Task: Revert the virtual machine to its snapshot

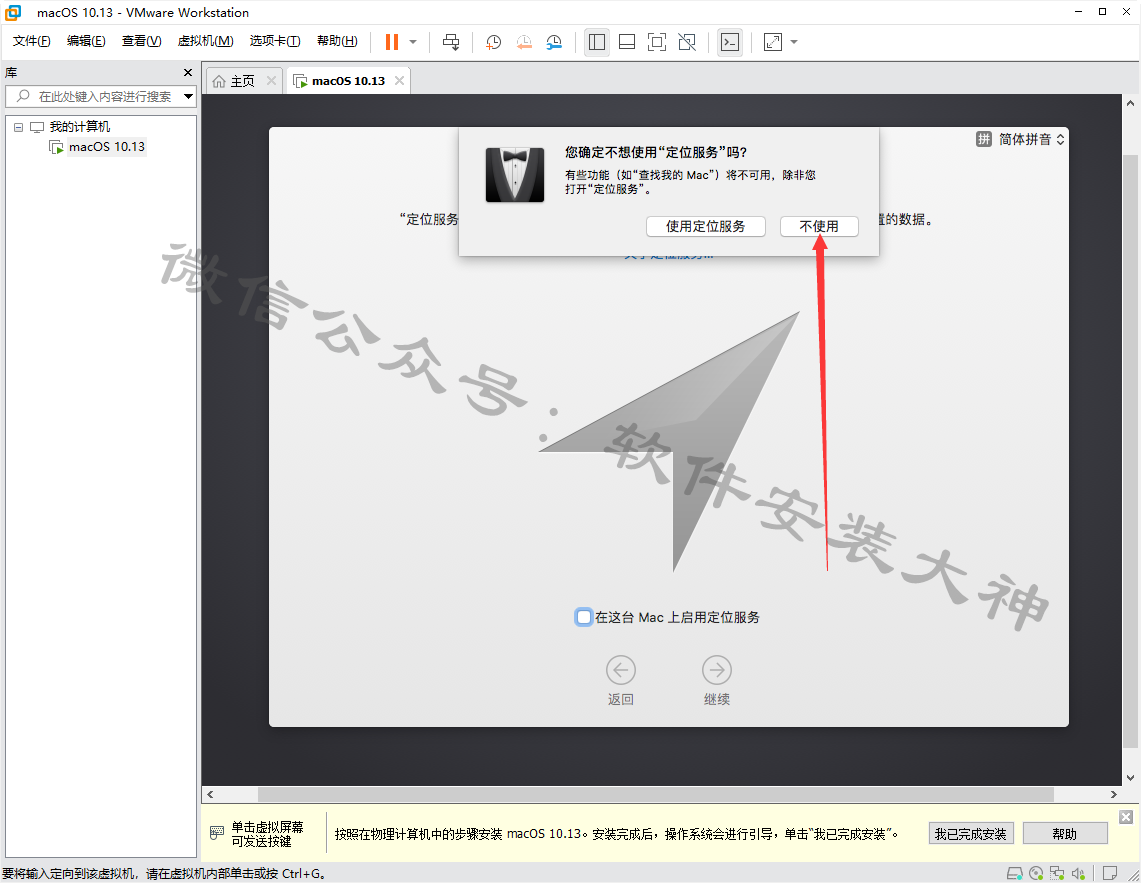Action: click(524, 42)
